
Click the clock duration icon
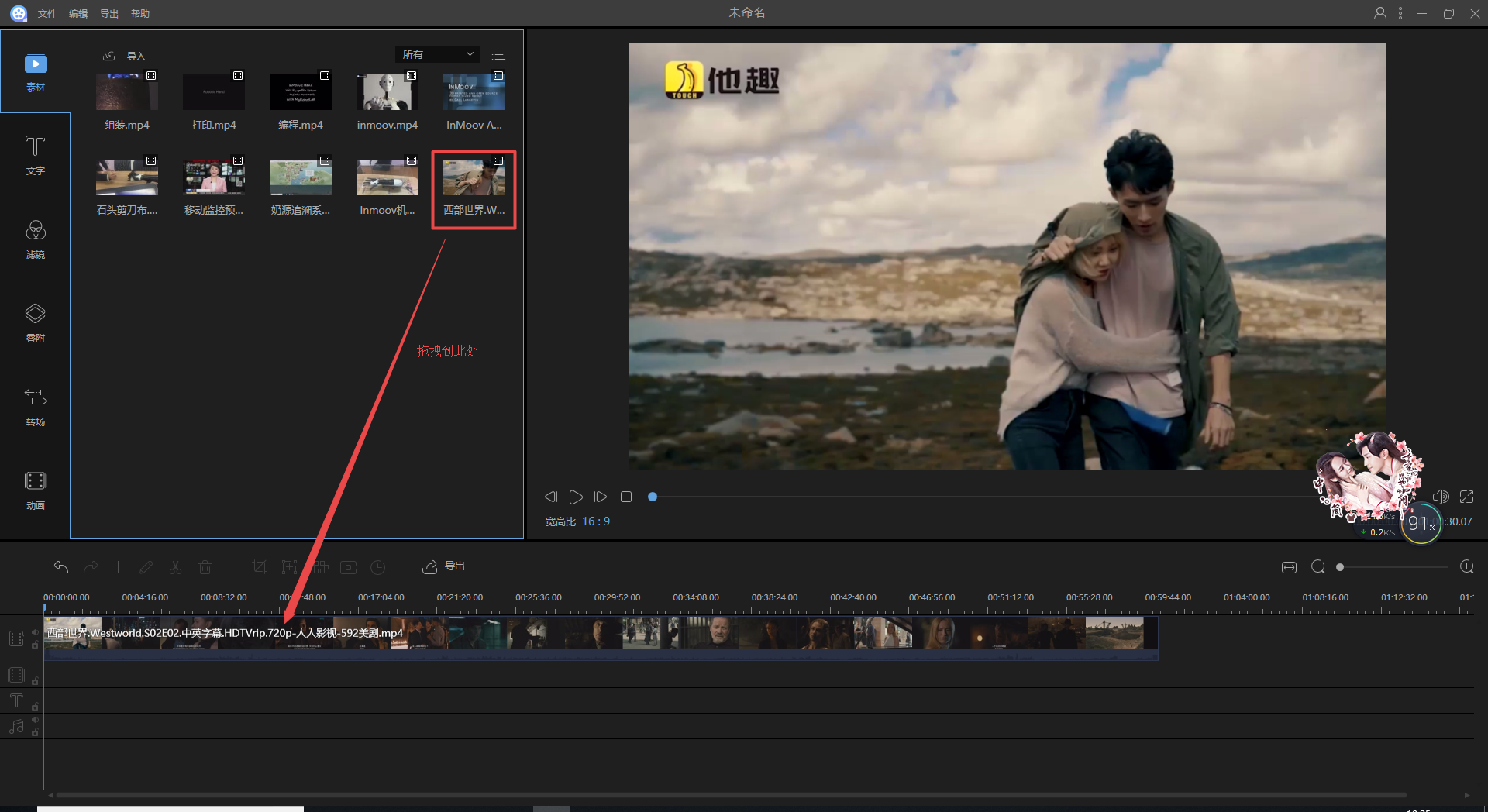(x=378, y=567)
